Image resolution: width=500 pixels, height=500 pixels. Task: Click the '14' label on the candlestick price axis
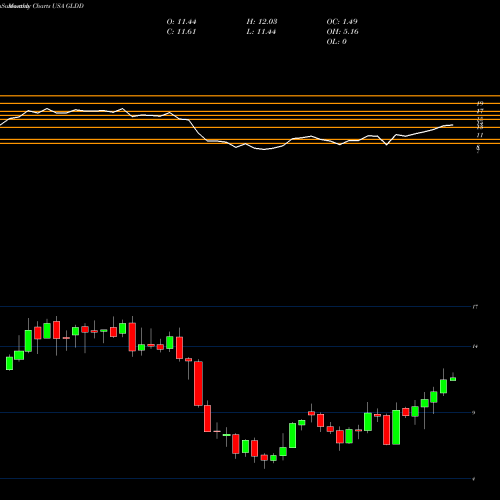point(475,347)
